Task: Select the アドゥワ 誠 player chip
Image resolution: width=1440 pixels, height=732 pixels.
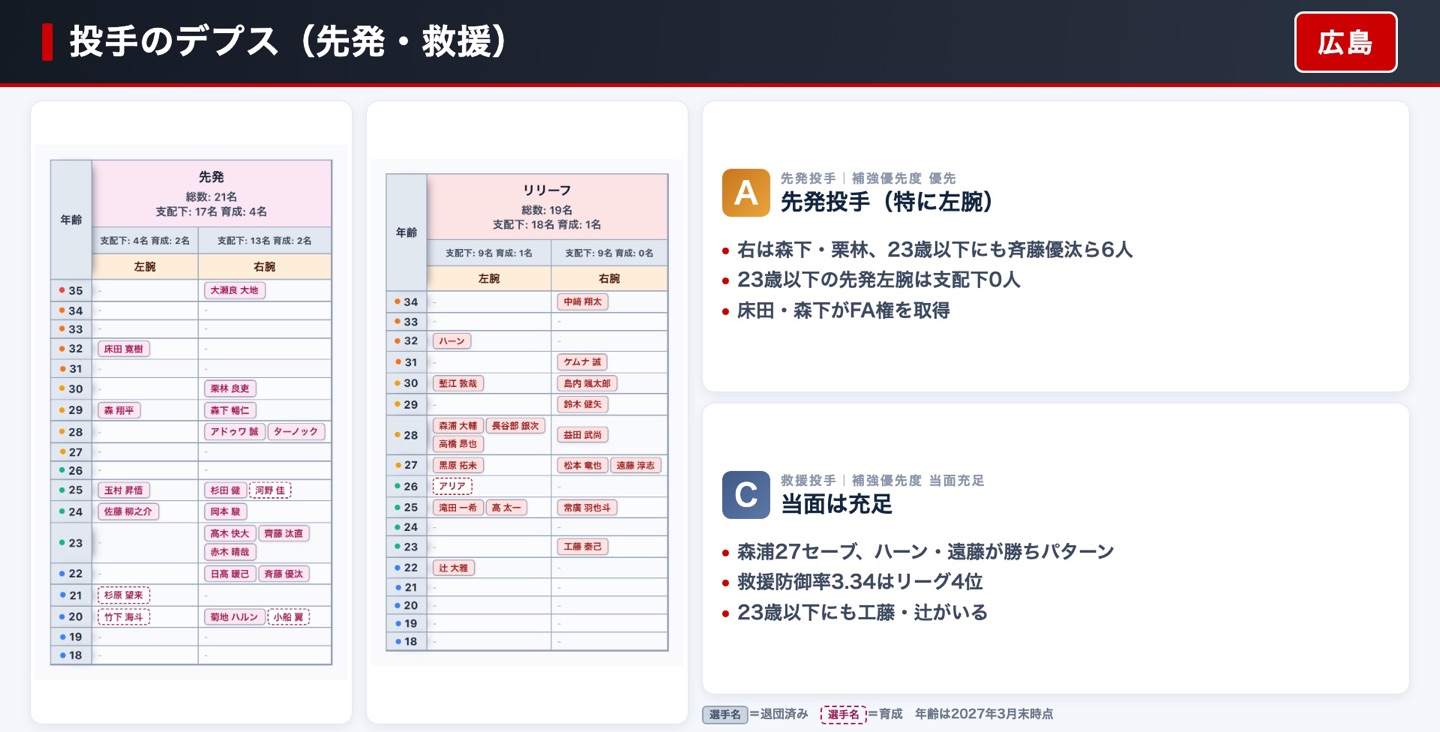Action: [x=234, y=432]
